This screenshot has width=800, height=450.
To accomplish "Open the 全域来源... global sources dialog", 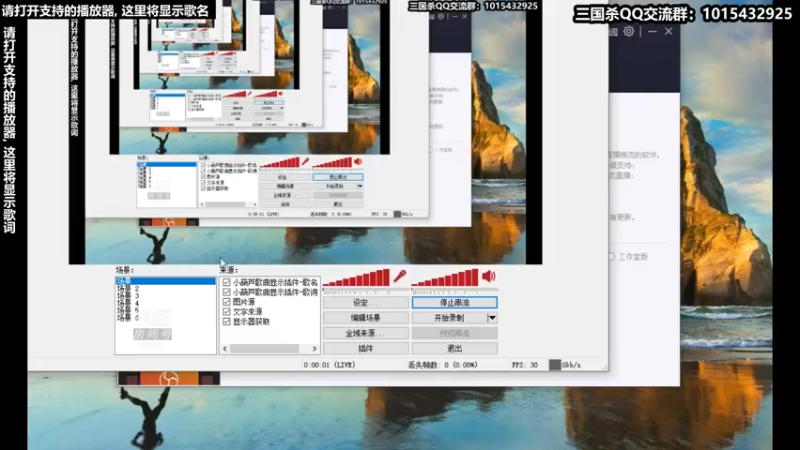I will point(366,333).
